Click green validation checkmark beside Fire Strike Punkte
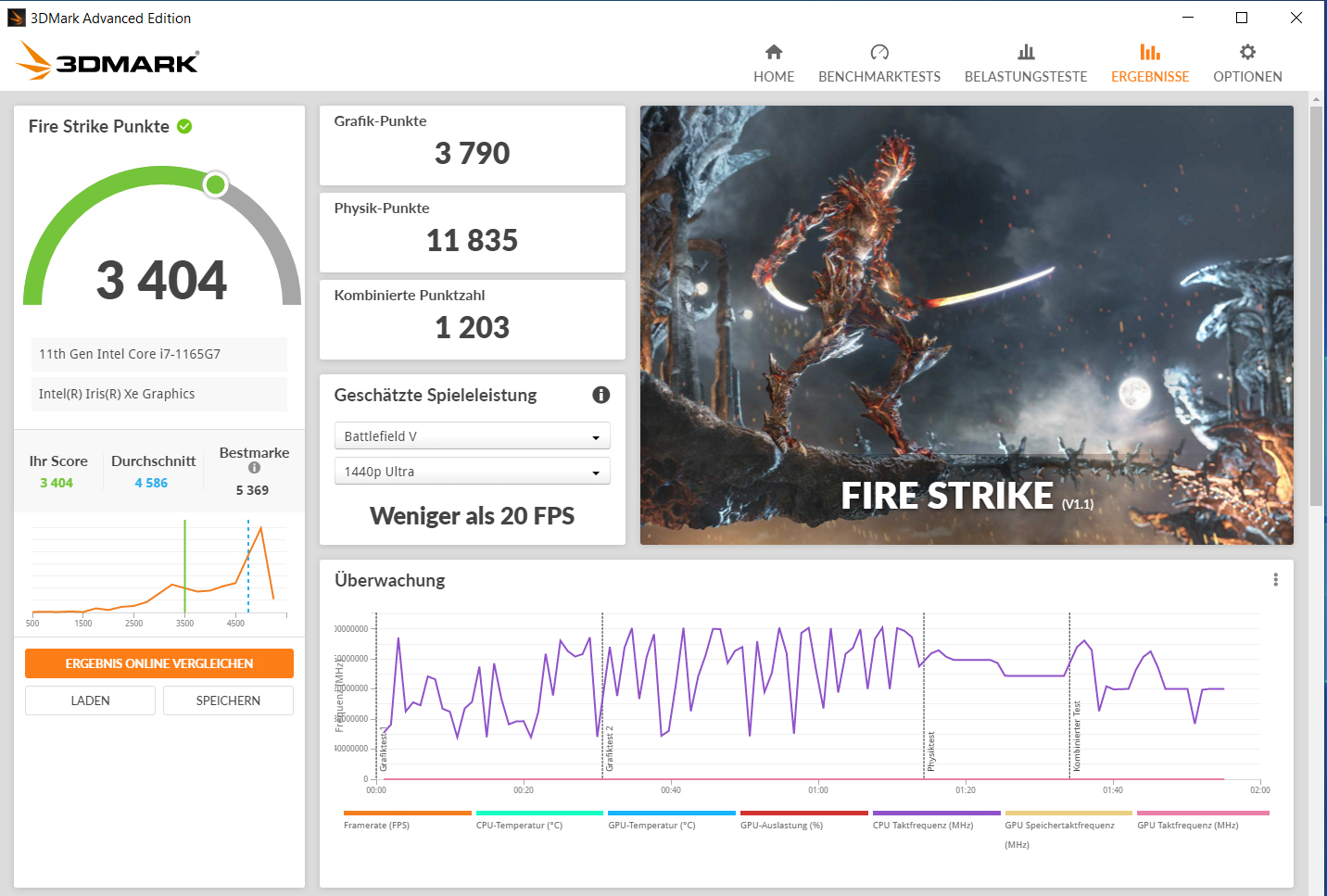The image size is (1327, 896). [x=184, y=126]
